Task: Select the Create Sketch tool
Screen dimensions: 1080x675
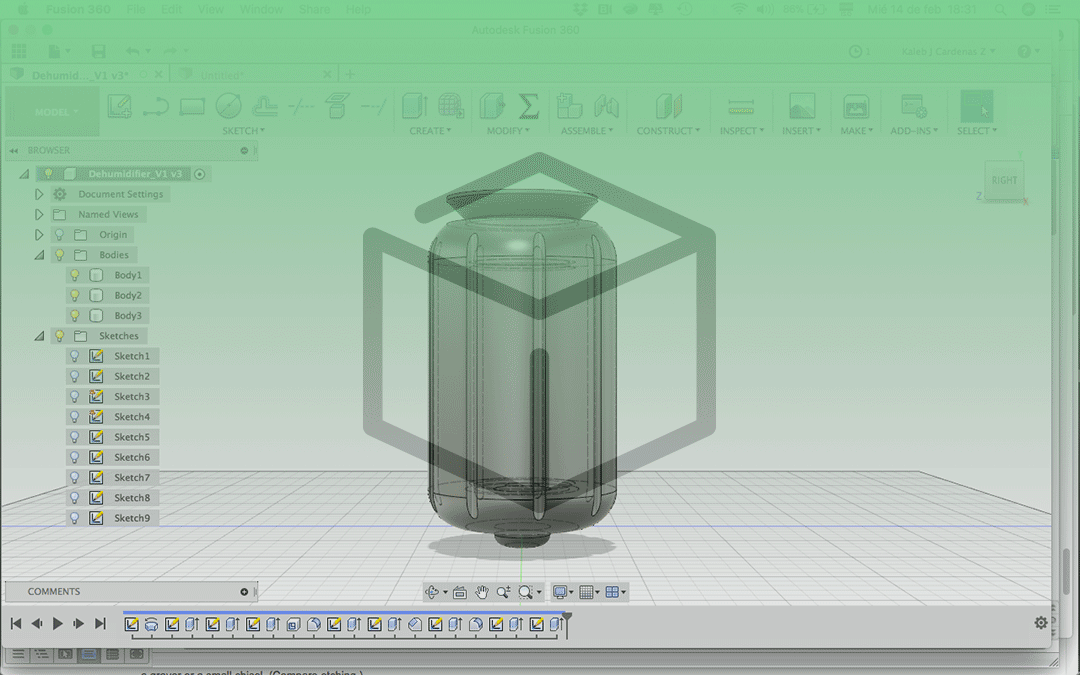Action: click(x=120, y=106)
